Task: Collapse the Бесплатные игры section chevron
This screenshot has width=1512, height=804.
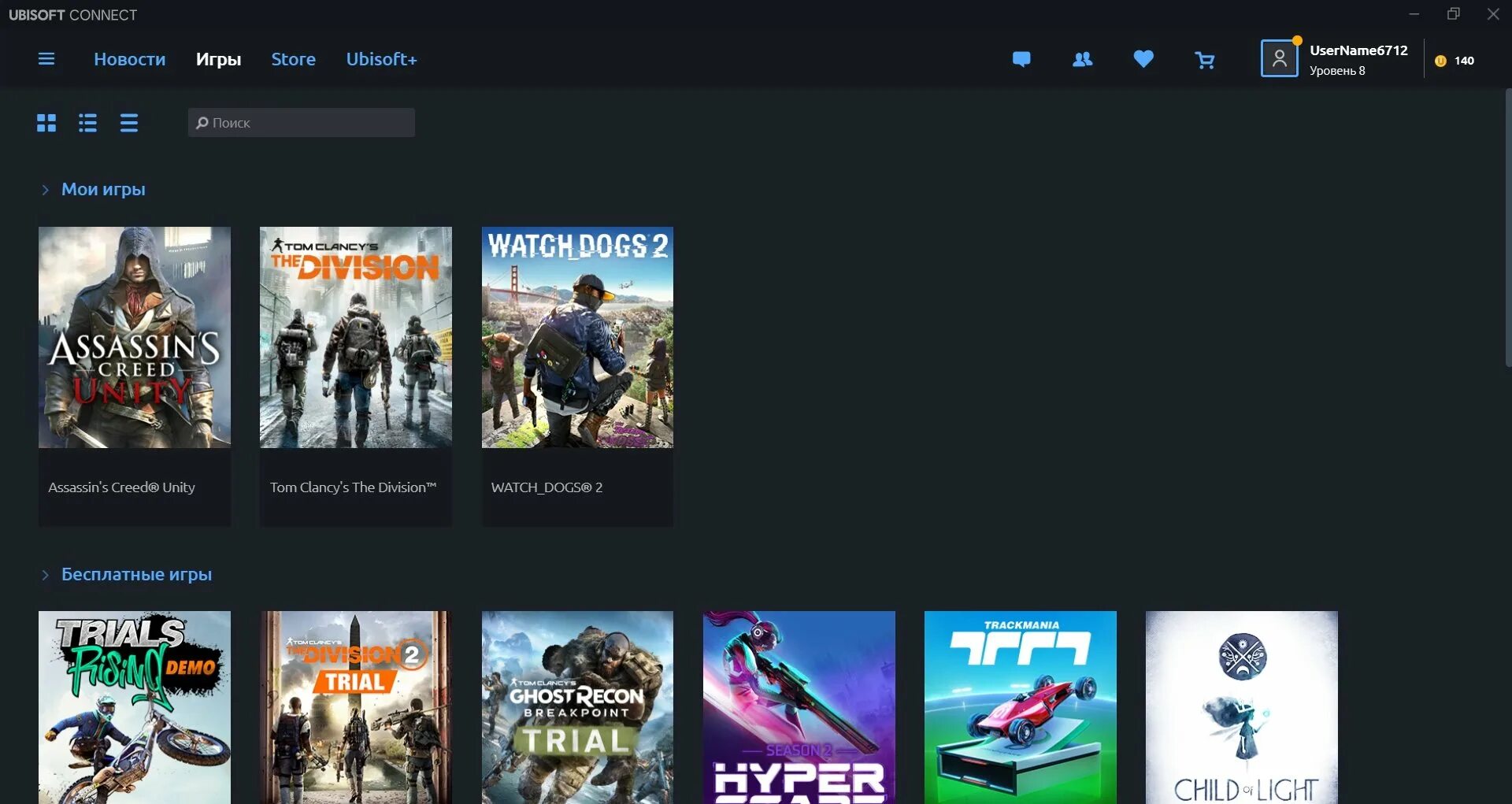Action: [45, 575]
